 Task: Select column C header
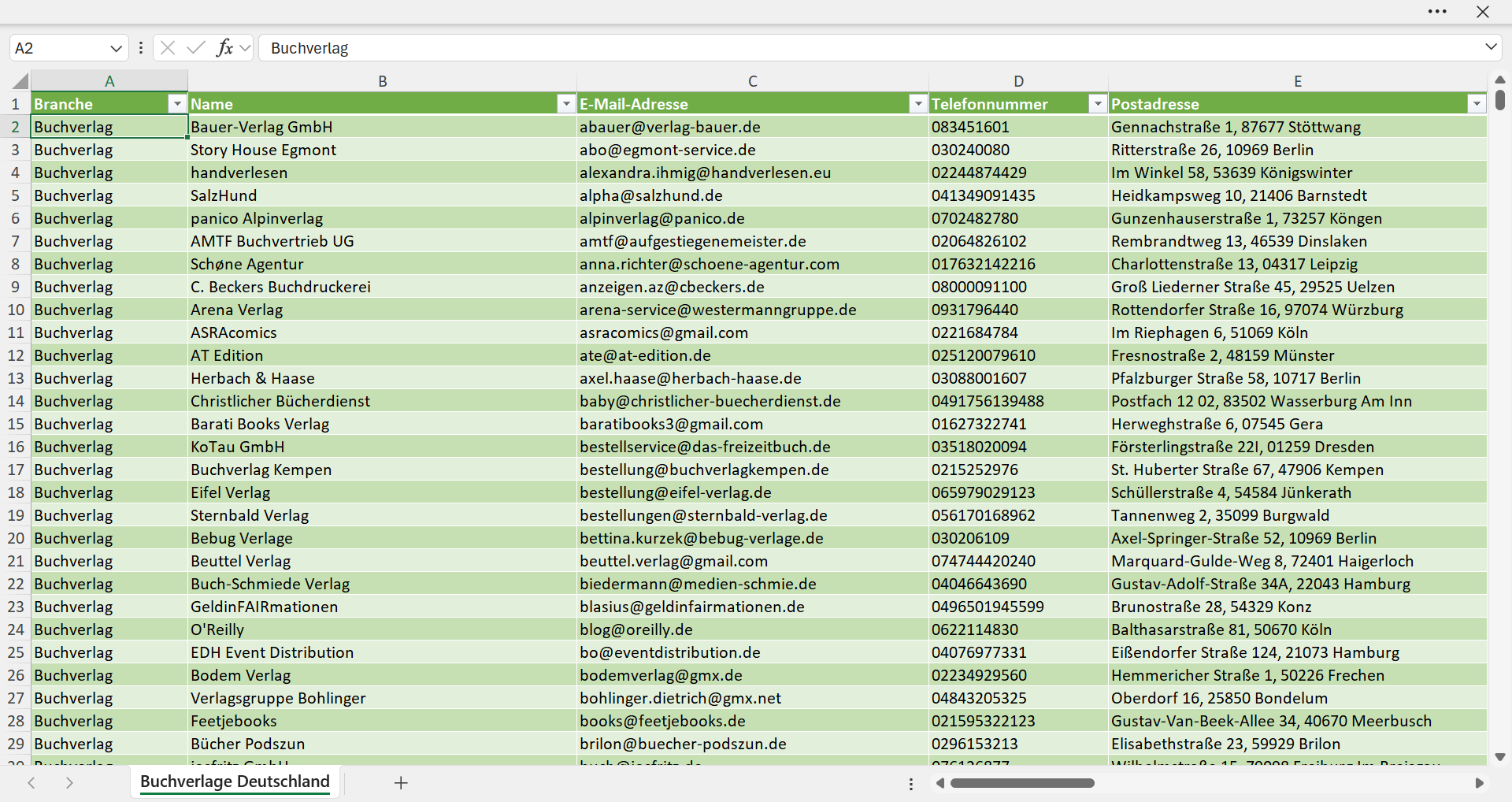point(753,81)
